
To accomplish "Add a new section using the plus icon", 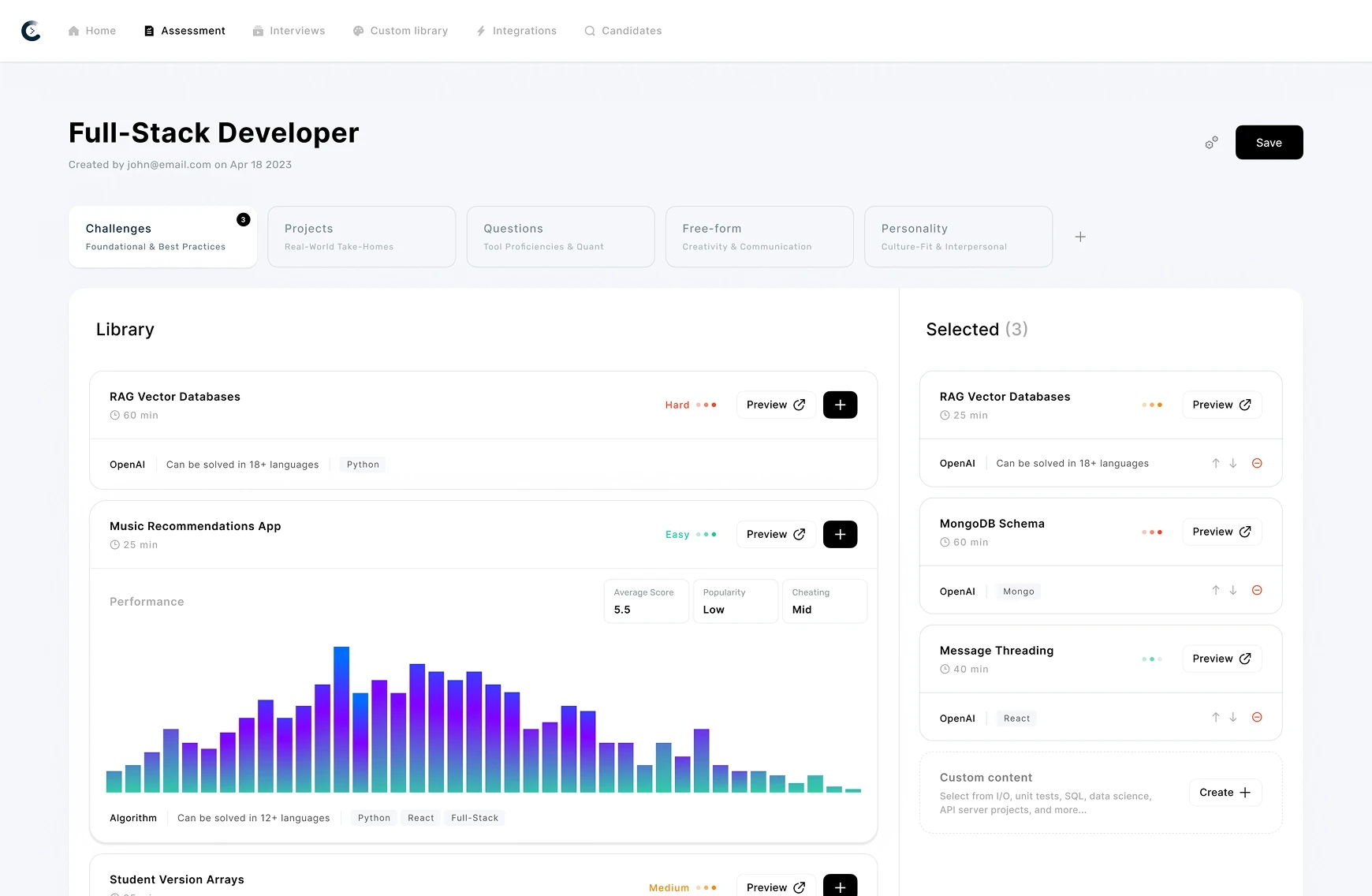I will tap(1079, 237).
